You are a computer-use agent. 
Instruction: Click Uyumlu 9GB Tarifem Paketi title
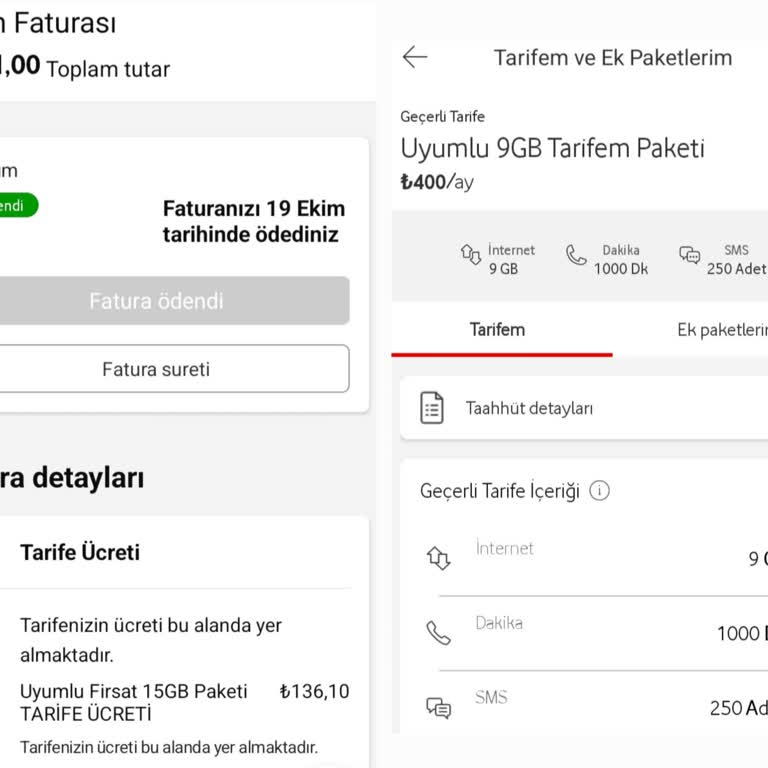(x=552, y=148)
